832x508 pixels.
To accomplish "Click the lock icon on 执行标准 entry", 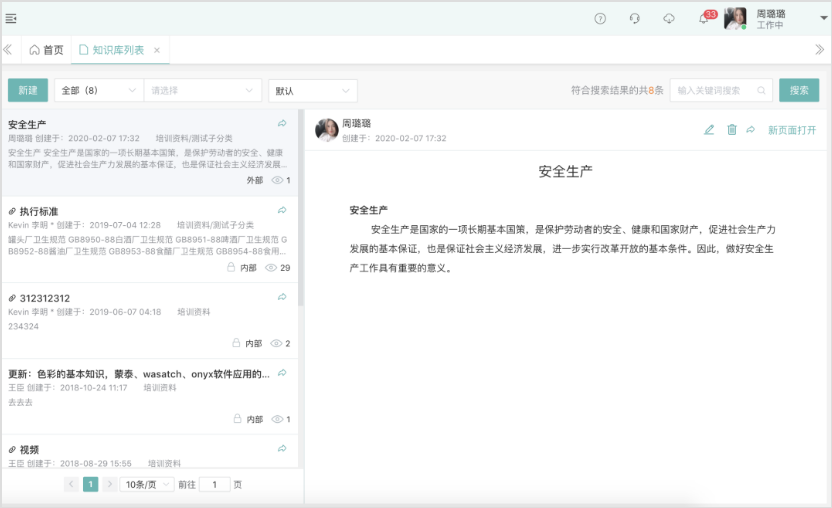I will tap(231, 268).
